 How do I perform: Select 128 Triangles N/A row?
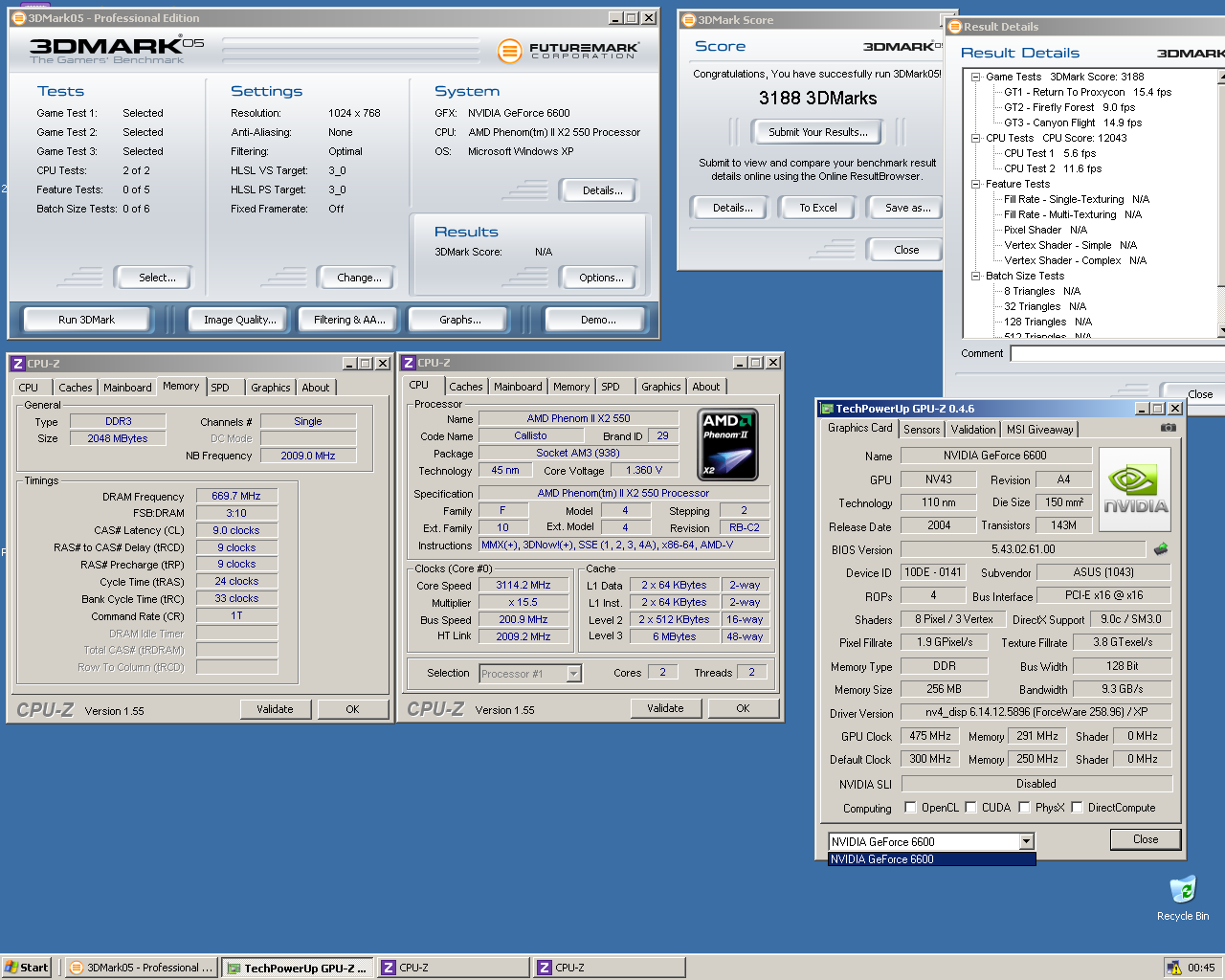(x=1048, y=322)
